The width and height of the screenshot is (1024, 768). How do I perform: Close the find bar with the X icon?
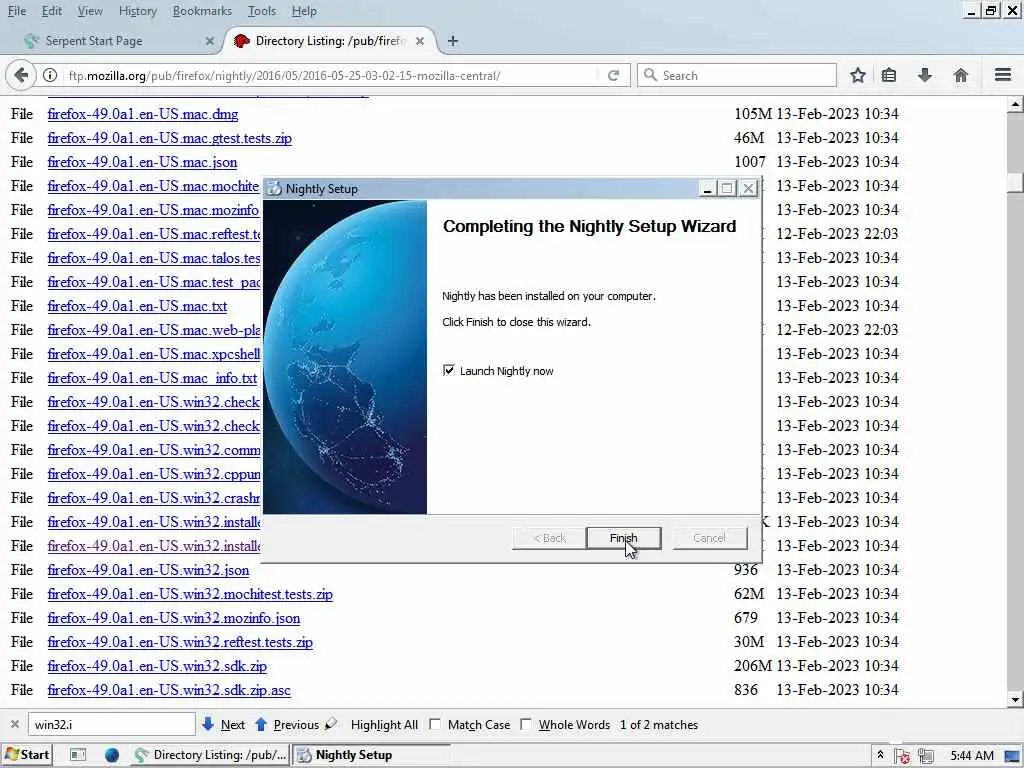click(x=14, y=724)
